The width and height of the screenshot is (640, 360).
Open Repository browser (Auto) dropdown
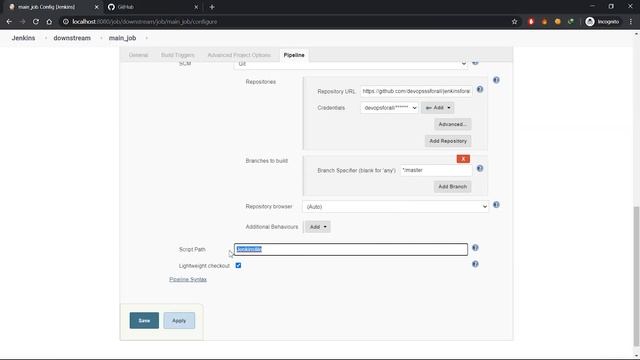pyautogui.click(x=395, y=207)
